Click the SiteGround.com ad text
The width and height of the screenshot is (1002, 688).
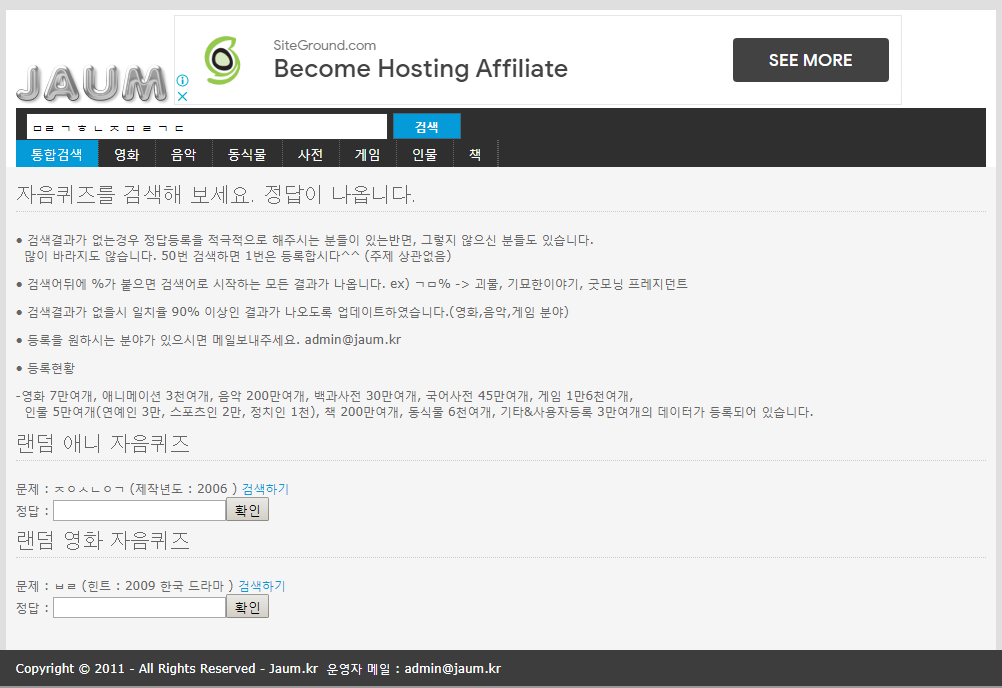point(325,45)
